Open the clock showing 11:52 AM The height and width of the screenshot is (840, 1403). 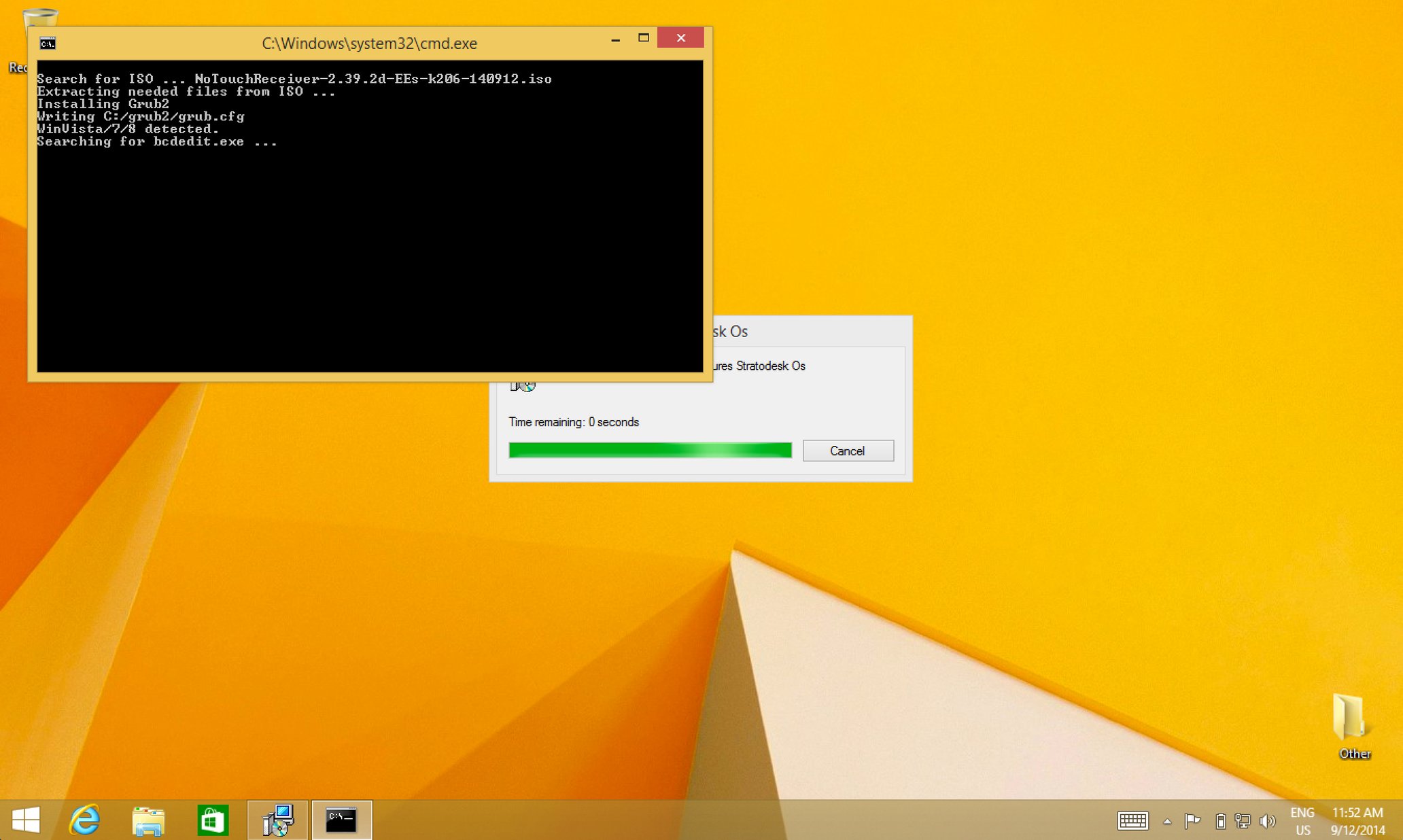tap(1357, 821)
